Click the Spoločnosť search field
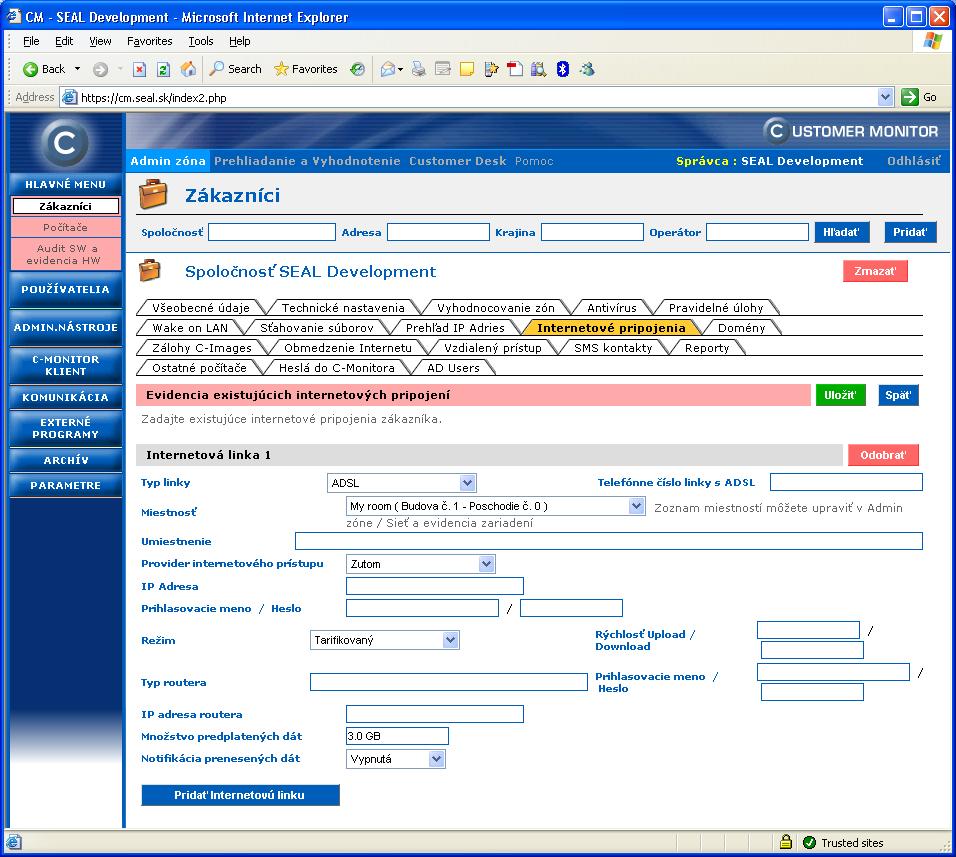The width and height of the screenshot is (956, 857). pyautogui.click(x=272, y=232)
